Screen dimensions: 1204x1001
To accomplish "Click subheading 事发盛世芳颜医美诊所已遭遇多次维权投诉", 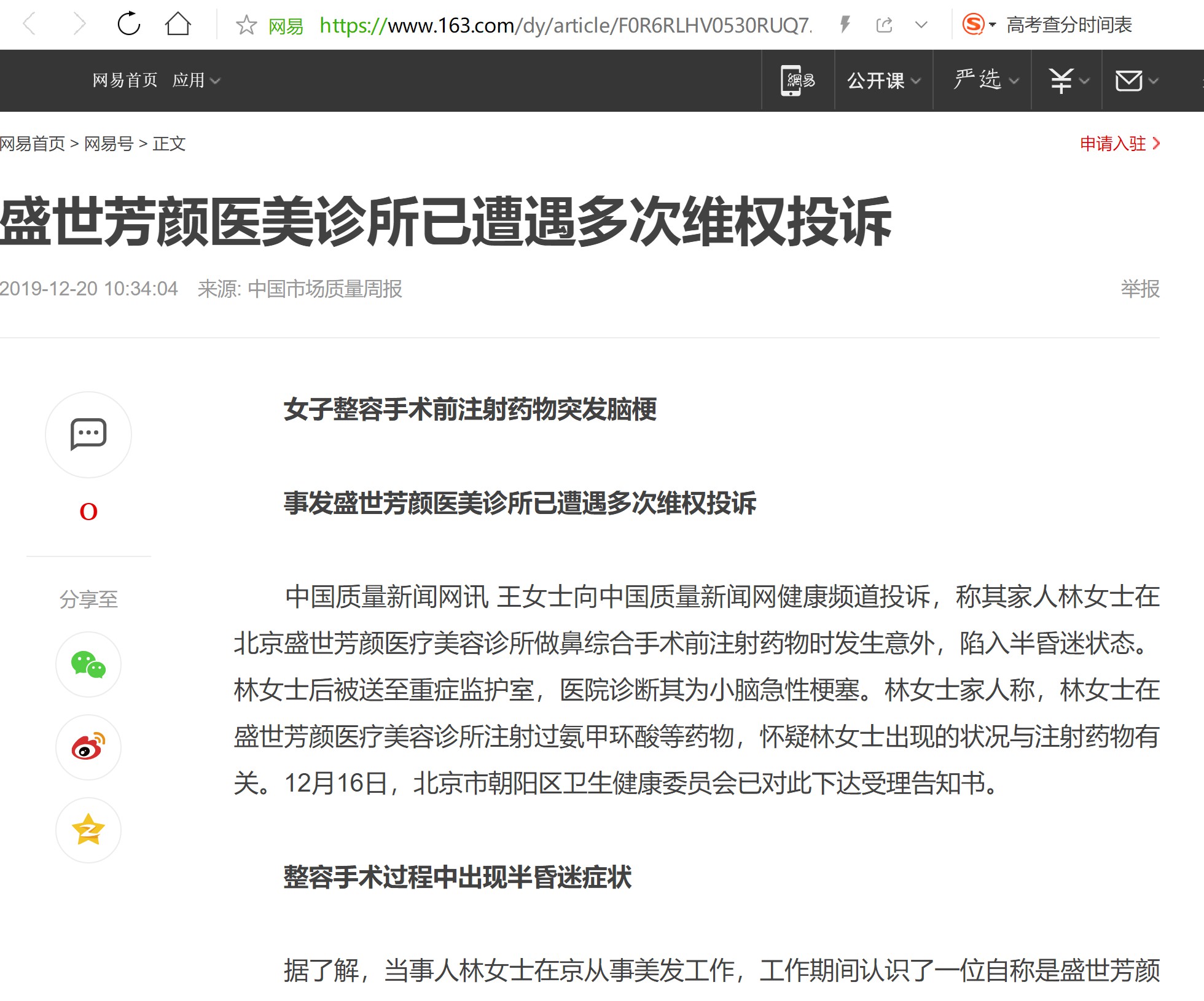I will 520,503.
